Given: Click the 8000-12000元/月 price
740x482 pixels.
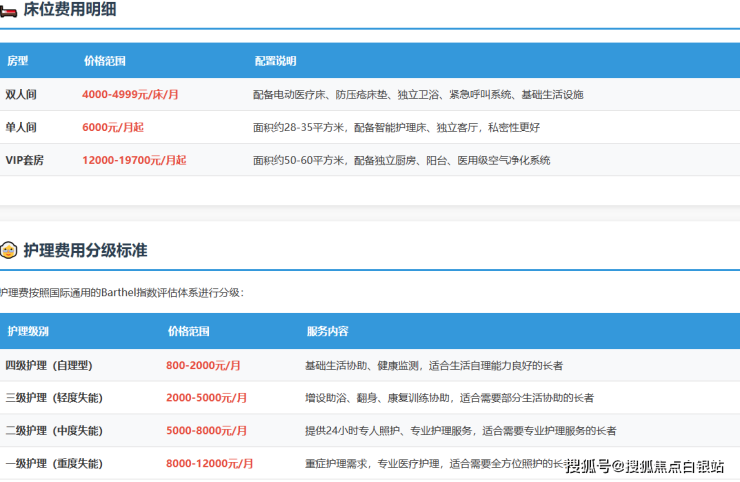Looking at the screenshot, I should pyautogui.click(x=209, y=464).
